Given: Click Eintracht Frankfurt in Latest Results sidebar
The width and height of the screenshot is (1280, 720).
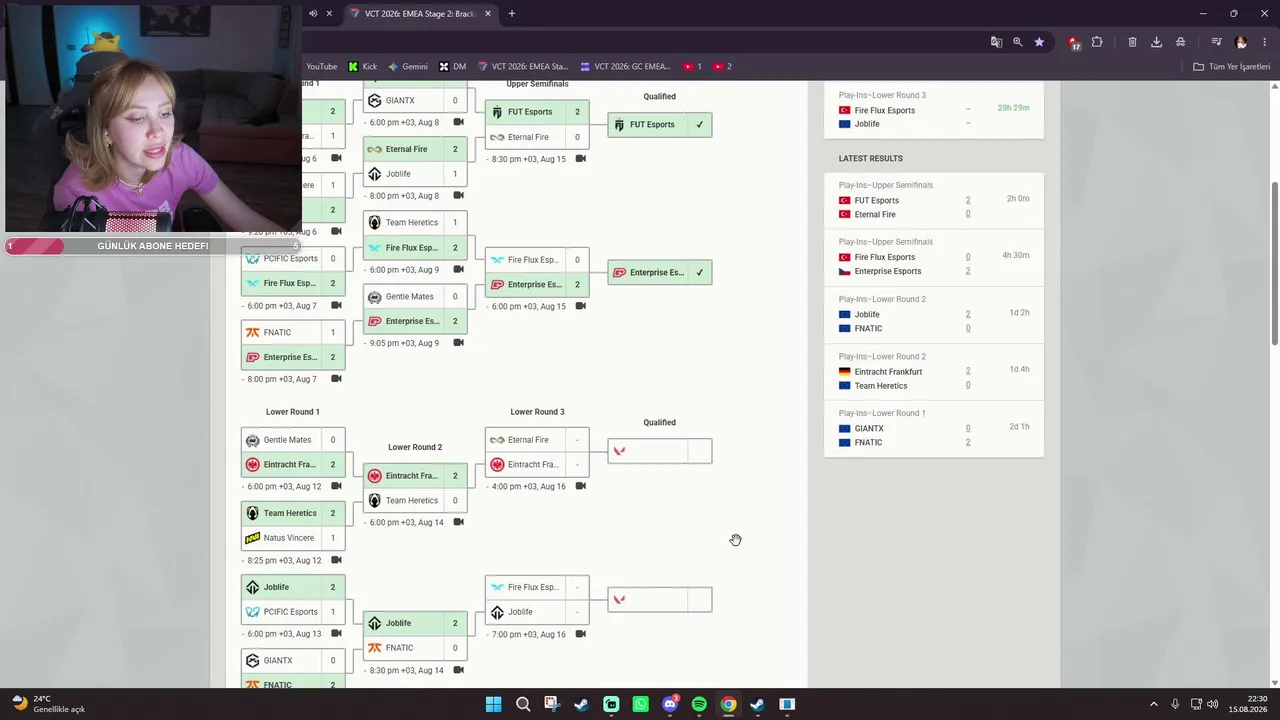Looking at the screenshot, I should click(x=888, y=372).
